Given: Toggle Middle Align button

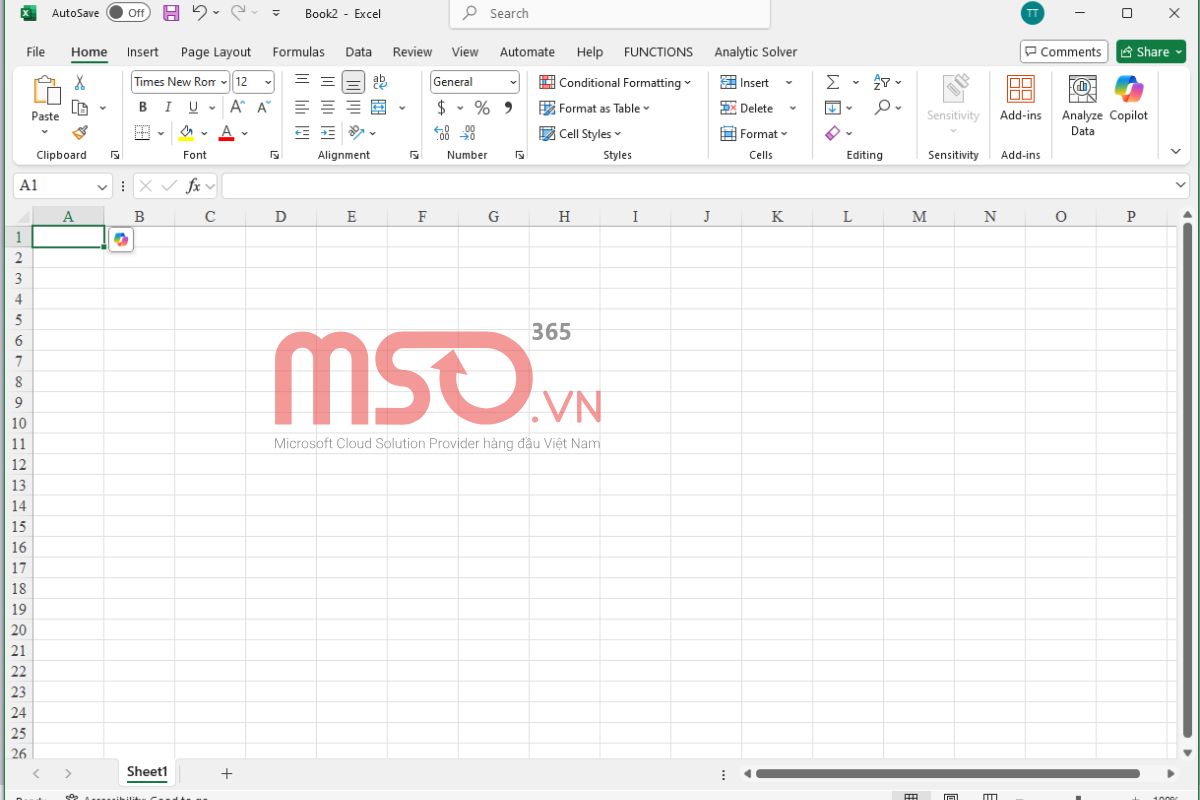Looking at the screenshot, I should pos(328,82).
